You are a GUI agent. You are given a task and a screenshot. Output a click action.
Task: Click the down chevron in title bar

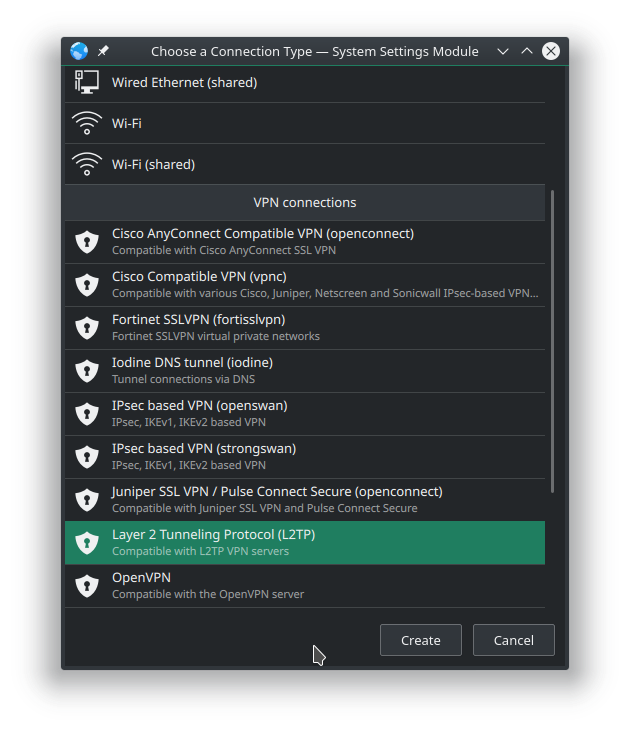(503, 51)
